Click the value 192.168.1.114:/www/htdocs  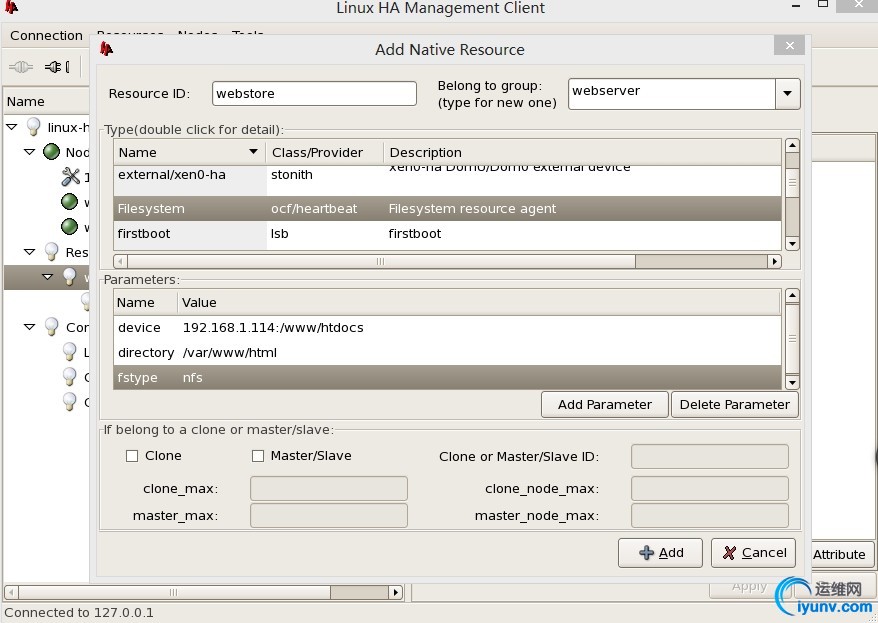pyautogui.click(x=273, y=327)
